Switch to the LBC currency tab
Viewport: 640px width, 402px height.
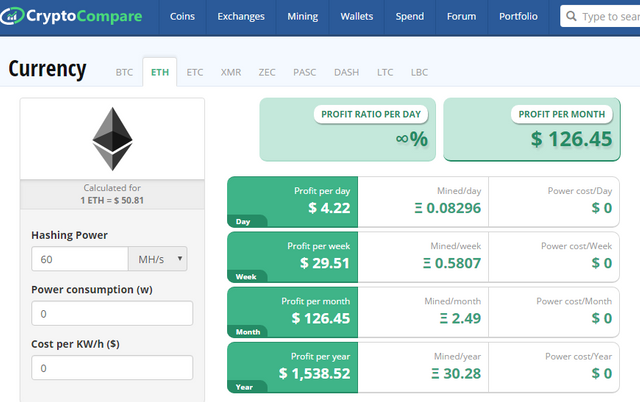[419, 72]
